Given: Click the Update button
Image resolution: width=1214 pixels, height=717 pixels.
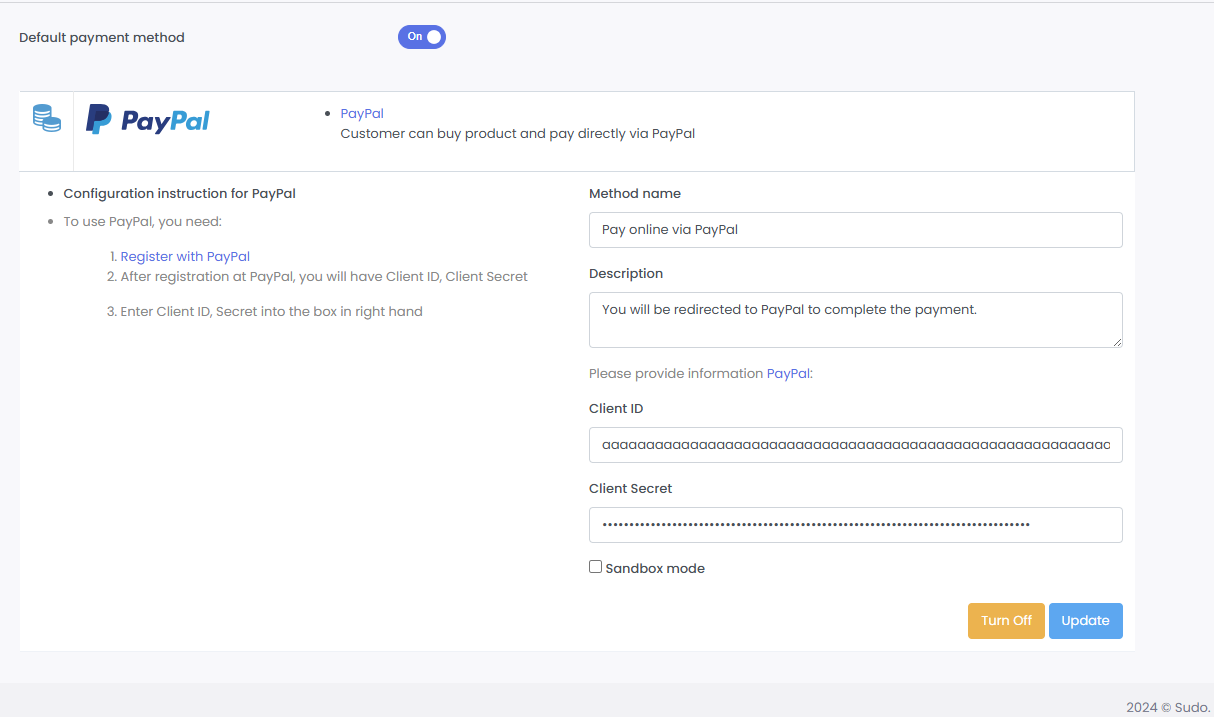Looking at the screenshot, I should point(1085,621).
